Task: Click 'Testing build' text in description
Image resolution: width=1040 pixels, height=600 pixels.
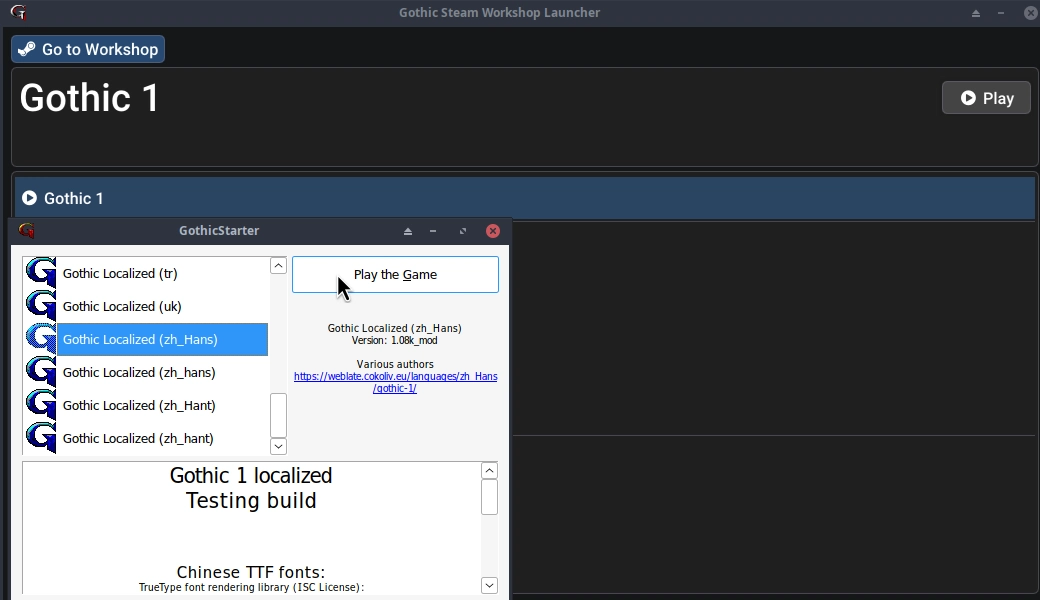Action: coord(251,501)
